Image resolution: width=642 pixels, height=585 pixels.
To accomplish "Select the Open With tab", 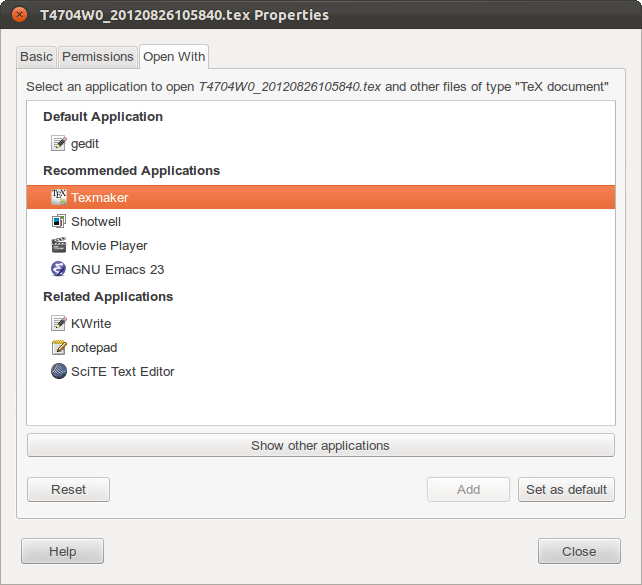I will click(174, 56).
